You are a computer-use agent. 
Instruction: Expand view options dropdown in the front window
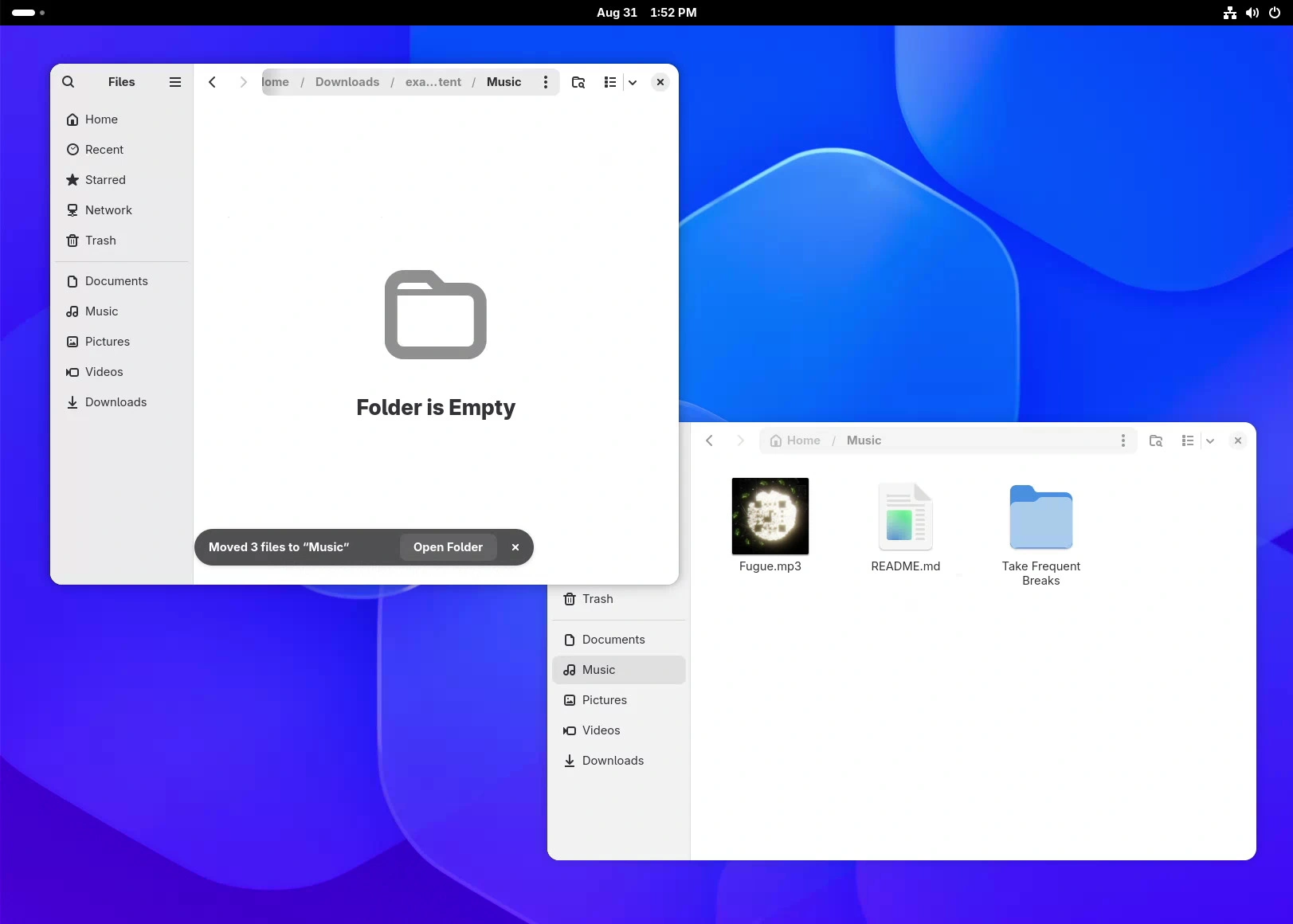click(633, 82)
